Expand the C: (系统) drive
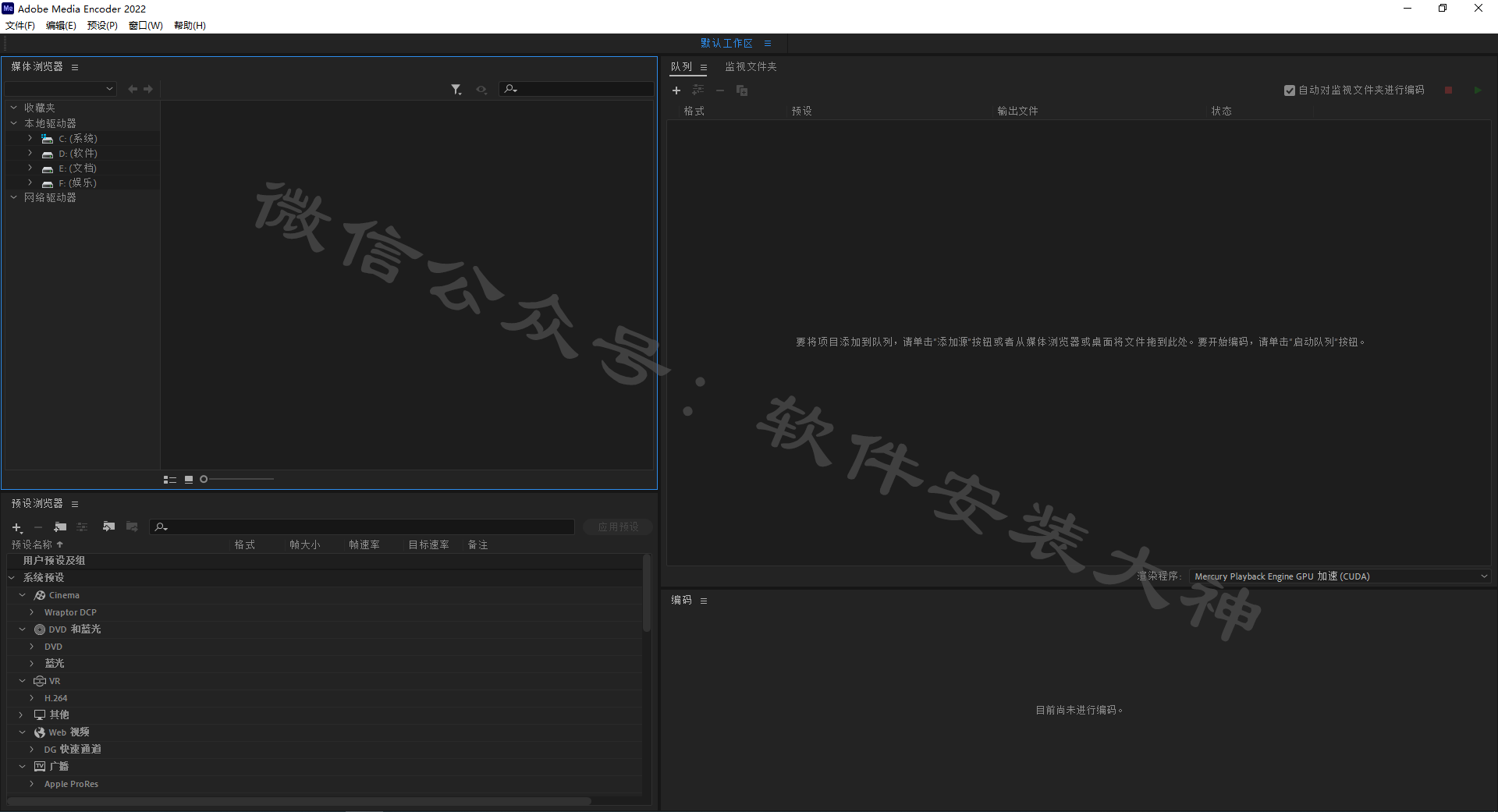1498x812 pixels. coord(30,138)
